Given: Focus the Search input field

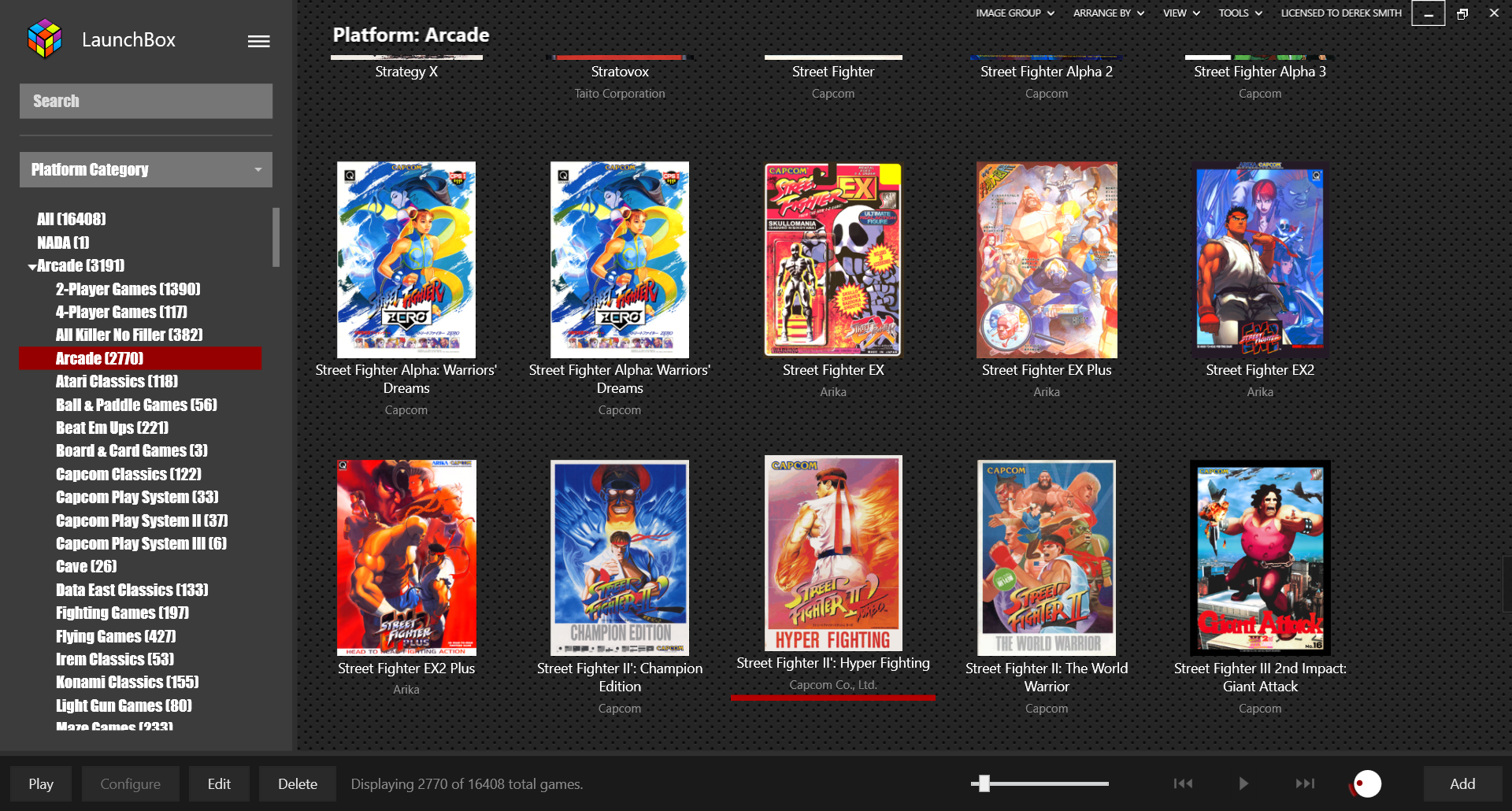Looking at the screenshot, I should pos(146,101).
